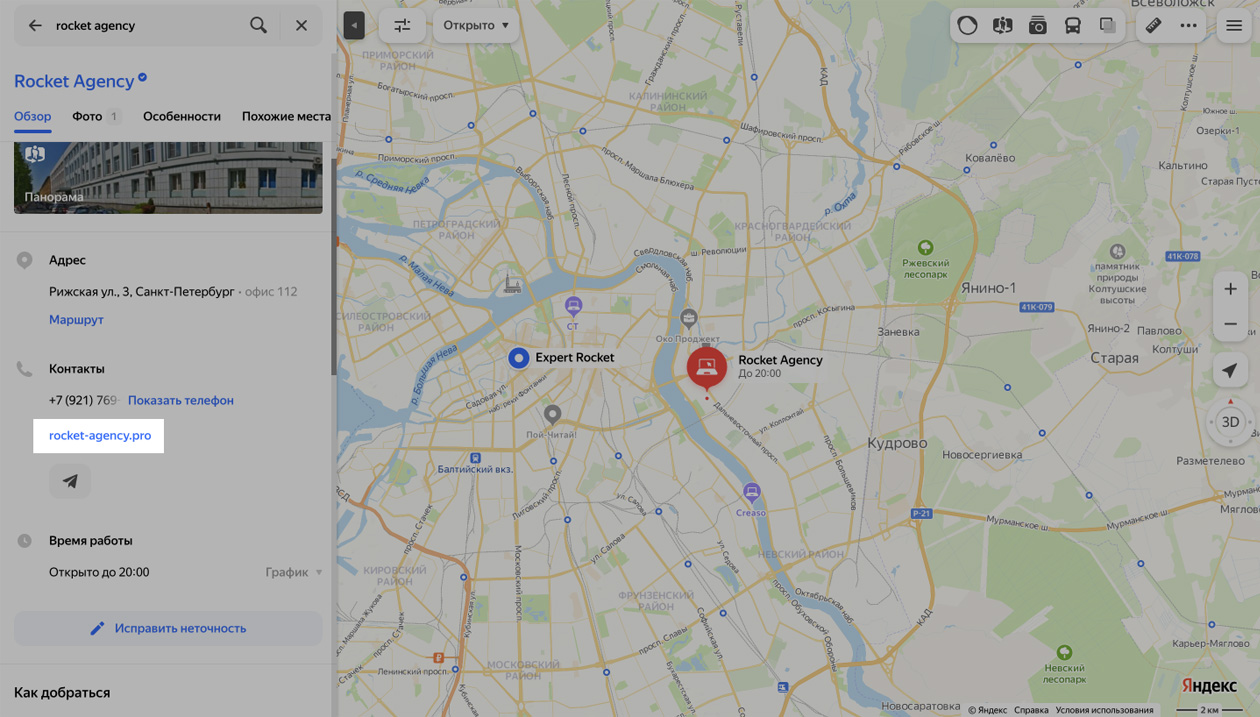The width and height of the screenshot is (1260, 717).
Task: Click the Справка help link
Action: 1031,710
